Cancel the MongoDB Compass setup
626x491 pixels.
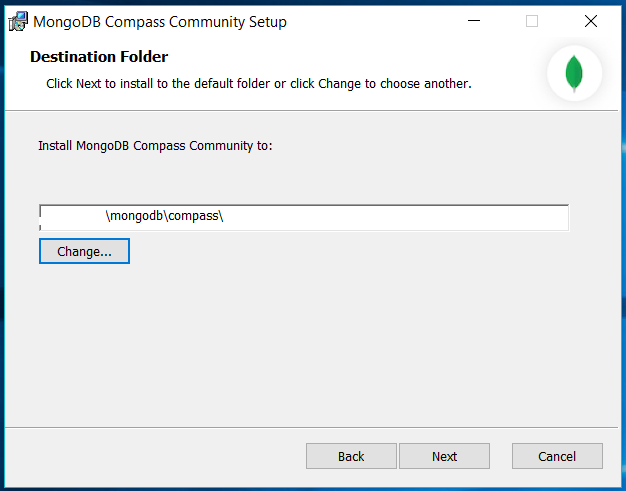(x=557, y=456)
